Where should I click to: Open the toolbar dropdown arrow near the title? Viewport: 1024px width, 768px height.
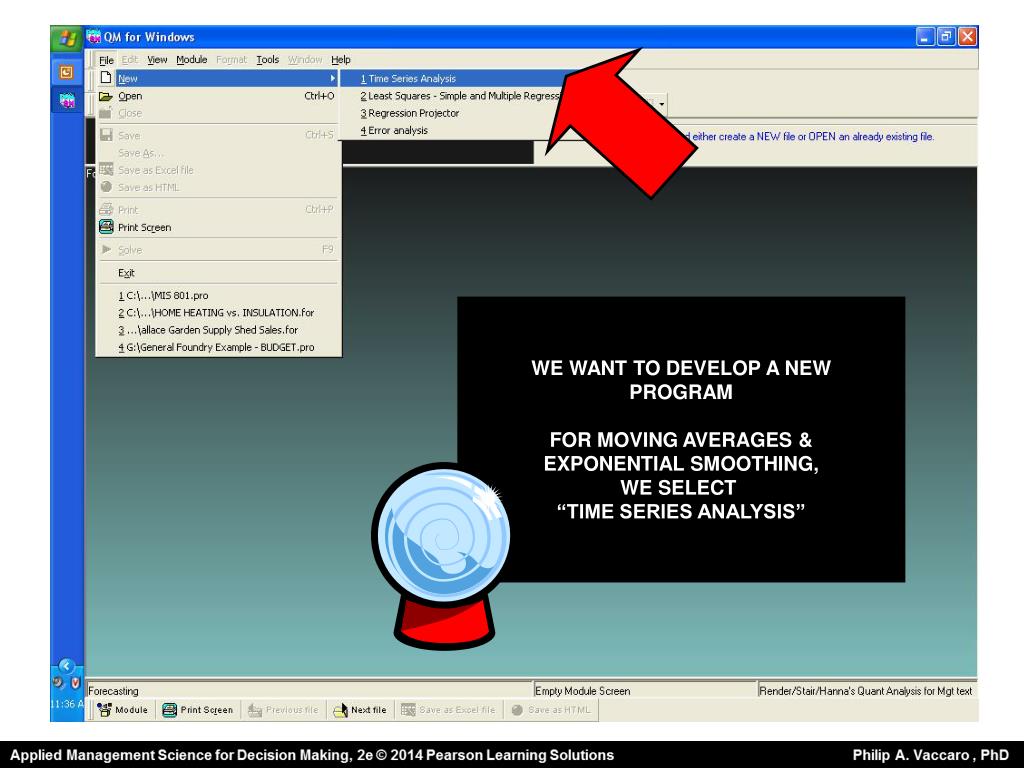[x=662, y=104]
